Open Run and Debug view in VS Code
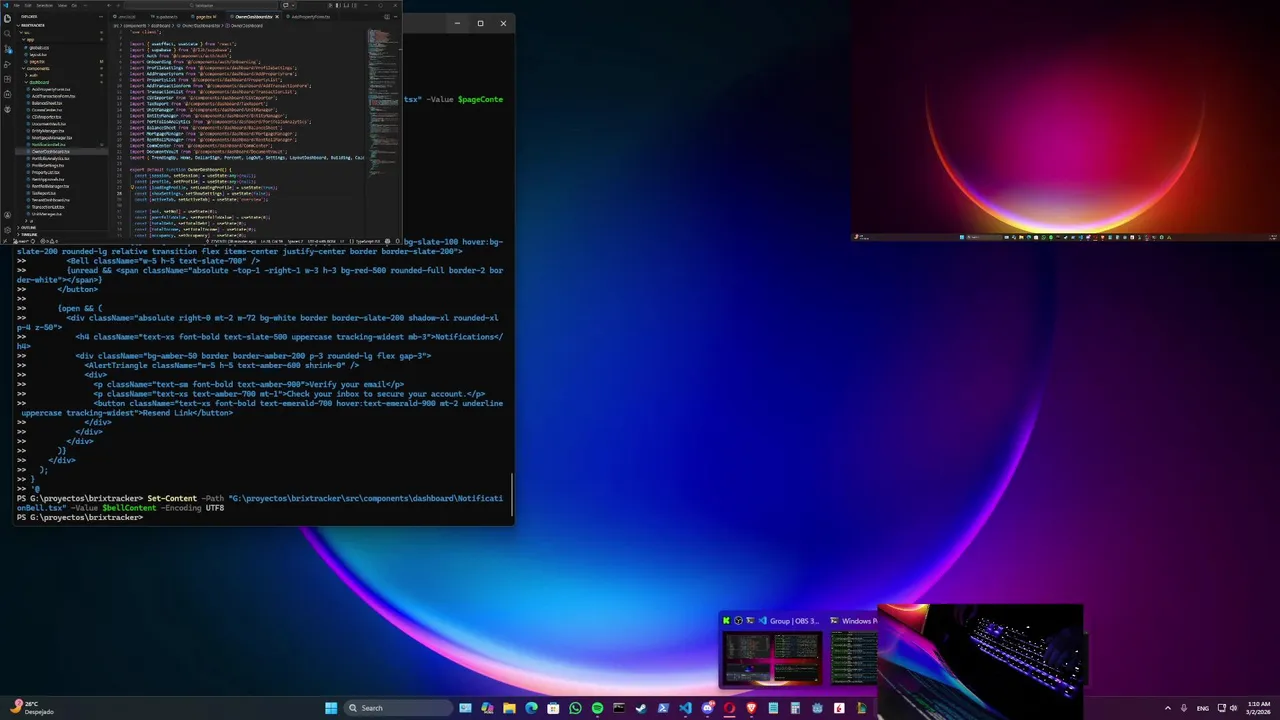The height and width of the screenshot is (720, 1280). tap(7, 64)
